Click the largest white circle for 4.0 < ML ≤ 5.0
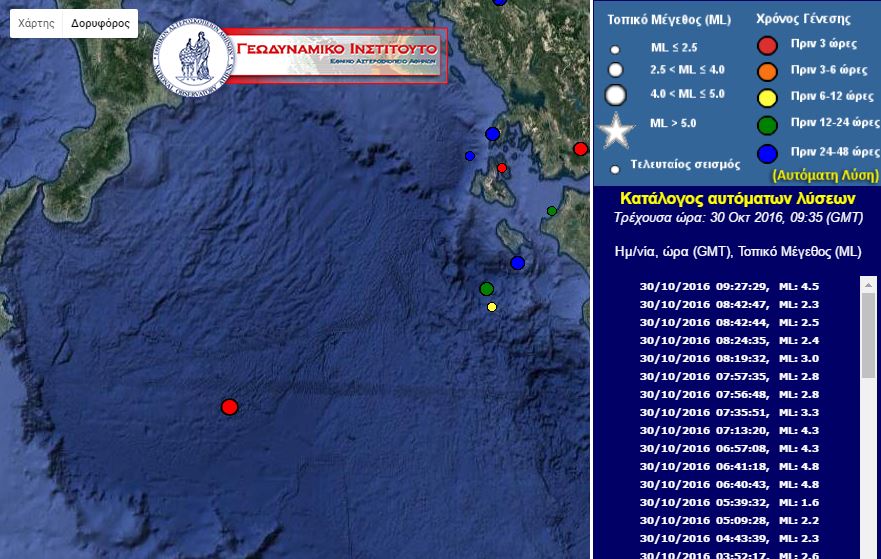The height and width of the screenshot is (559, 881). click(616, 96)
